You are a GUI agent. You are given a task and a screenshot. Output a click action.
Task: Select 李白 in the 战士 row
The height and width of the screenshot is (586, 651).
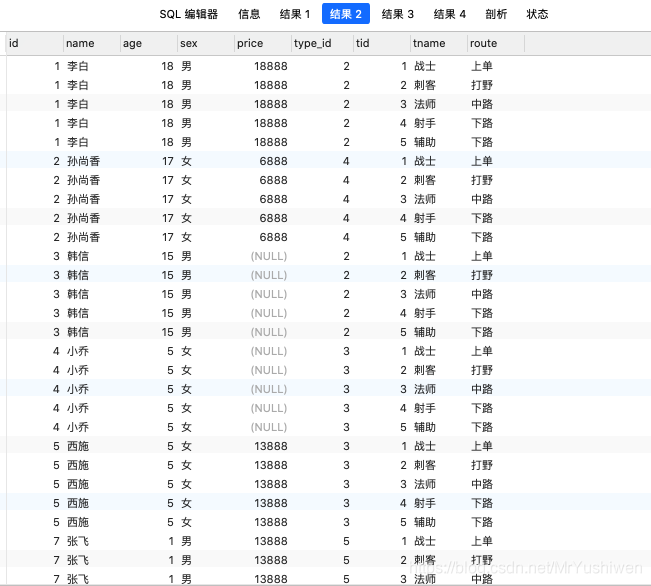click(x=78, y=66)
